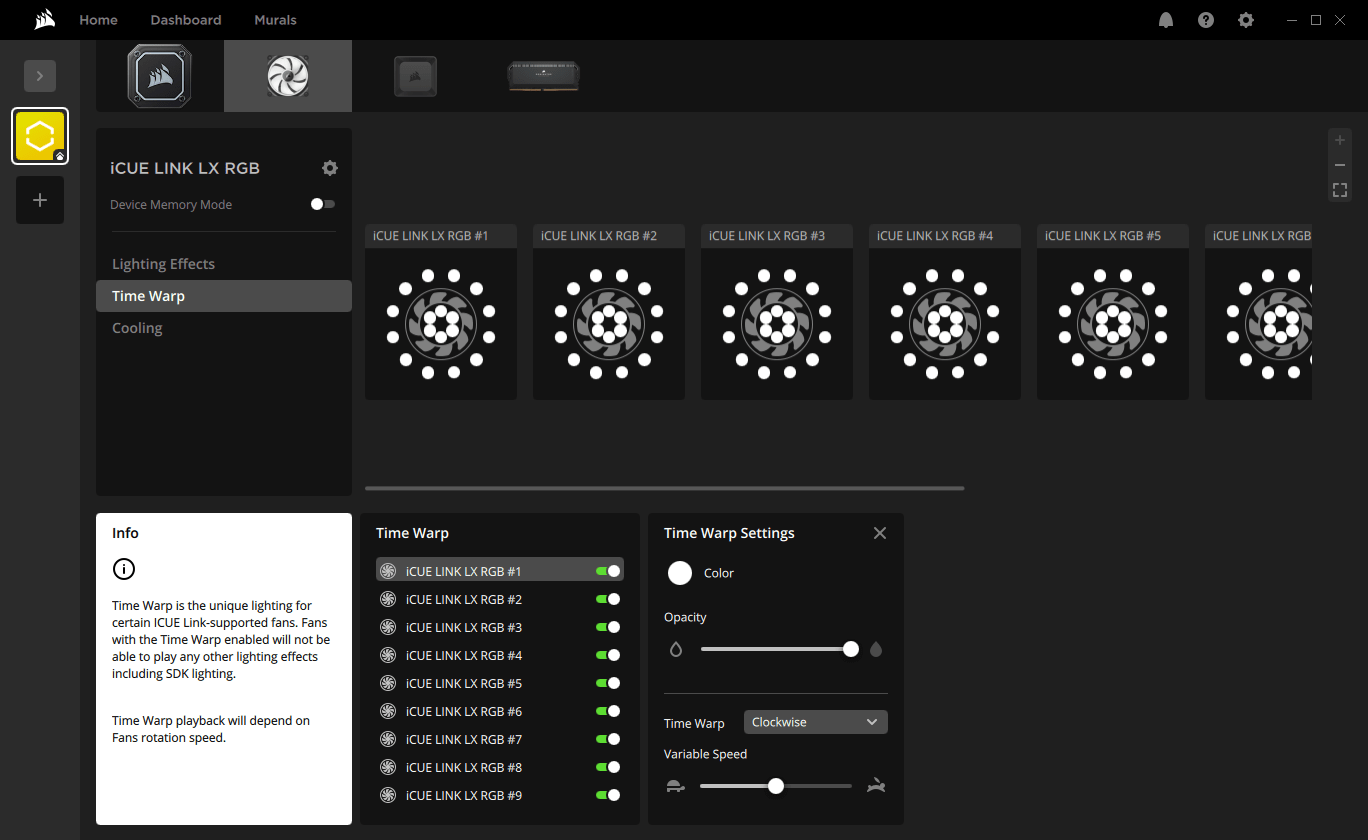Expand the left sidebar with chevron arrow

click(40, 76)
